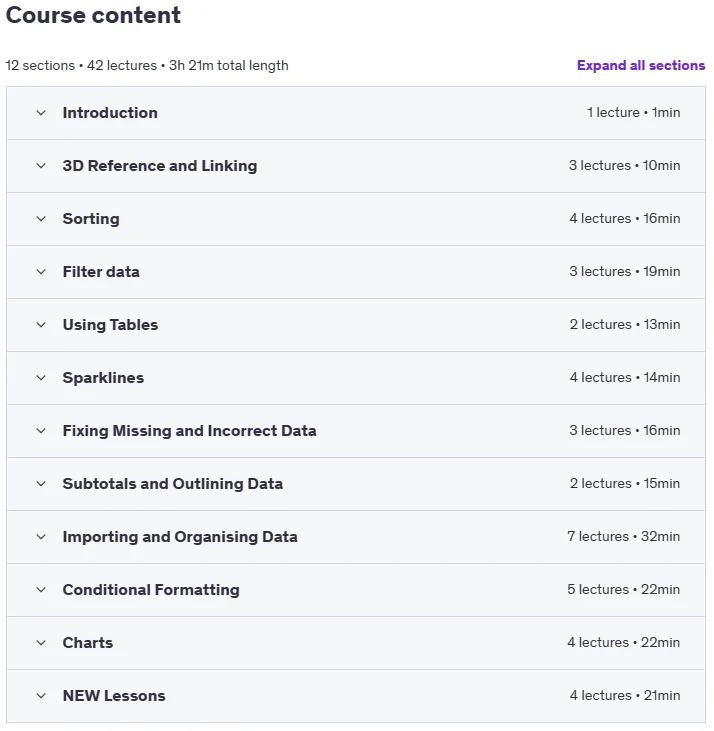This screenshot has width=714, height=731.
Task: Select the Sparklines section heading
Action: [103, 378]
